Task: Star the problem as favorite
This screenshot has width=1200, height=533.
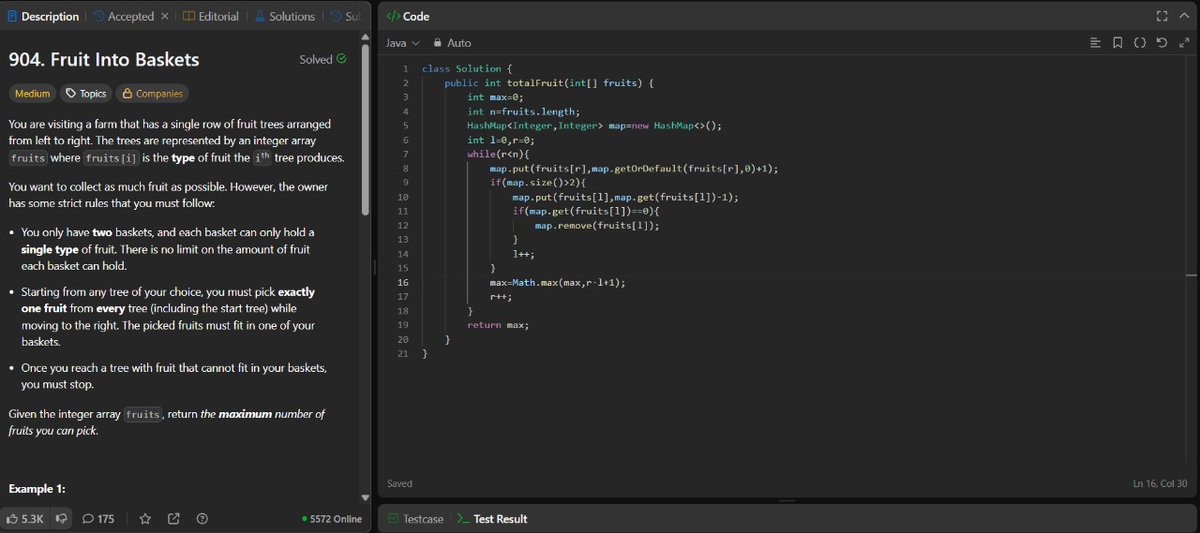Action: click(x=145, y=519)
